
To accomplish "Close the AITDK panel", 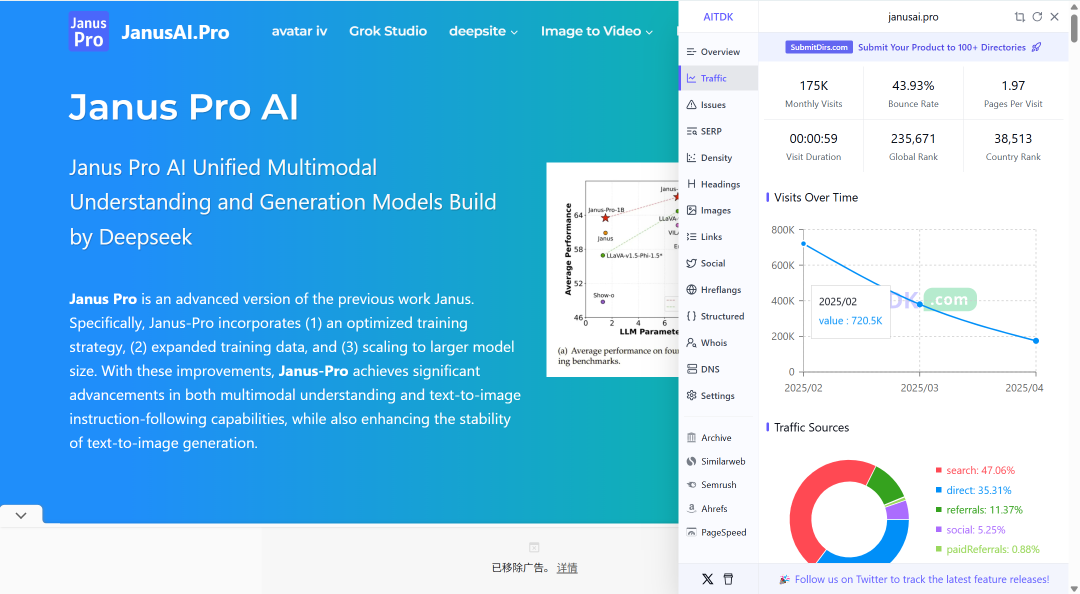I will [1055, 17].
